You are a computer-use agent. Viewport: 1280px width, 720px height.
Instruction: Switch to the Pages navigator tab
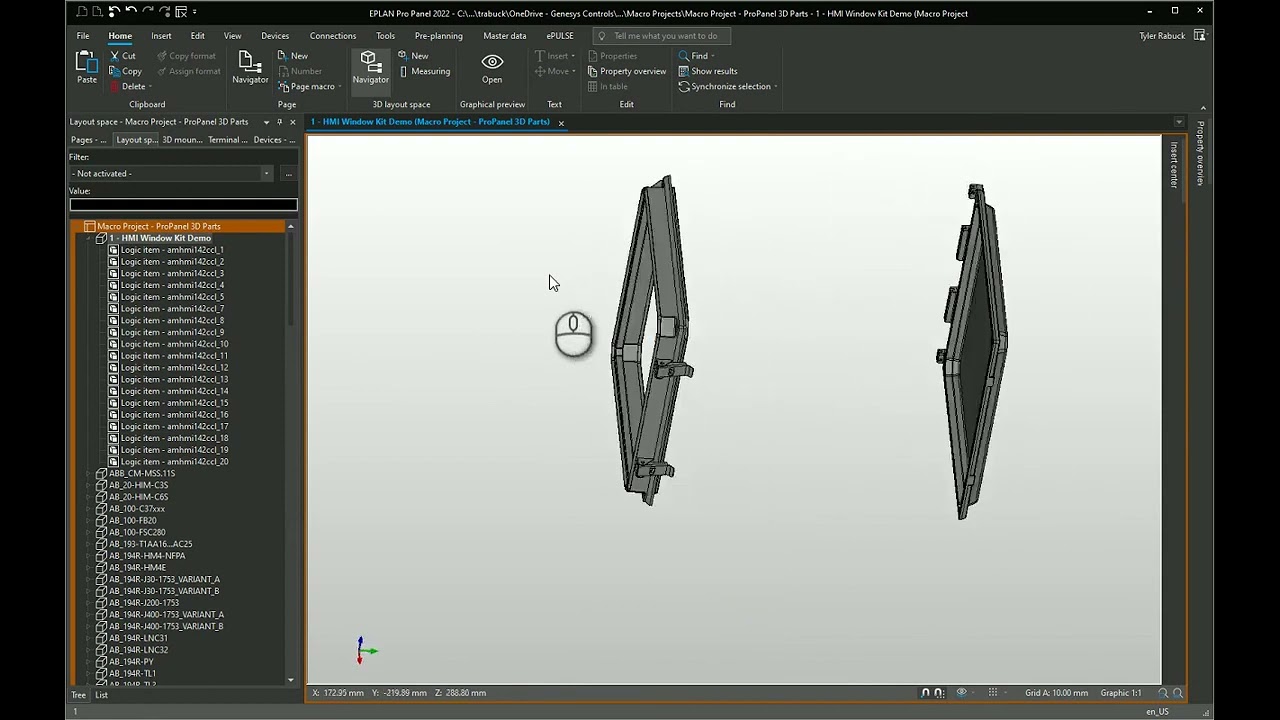tap(88, 140)
